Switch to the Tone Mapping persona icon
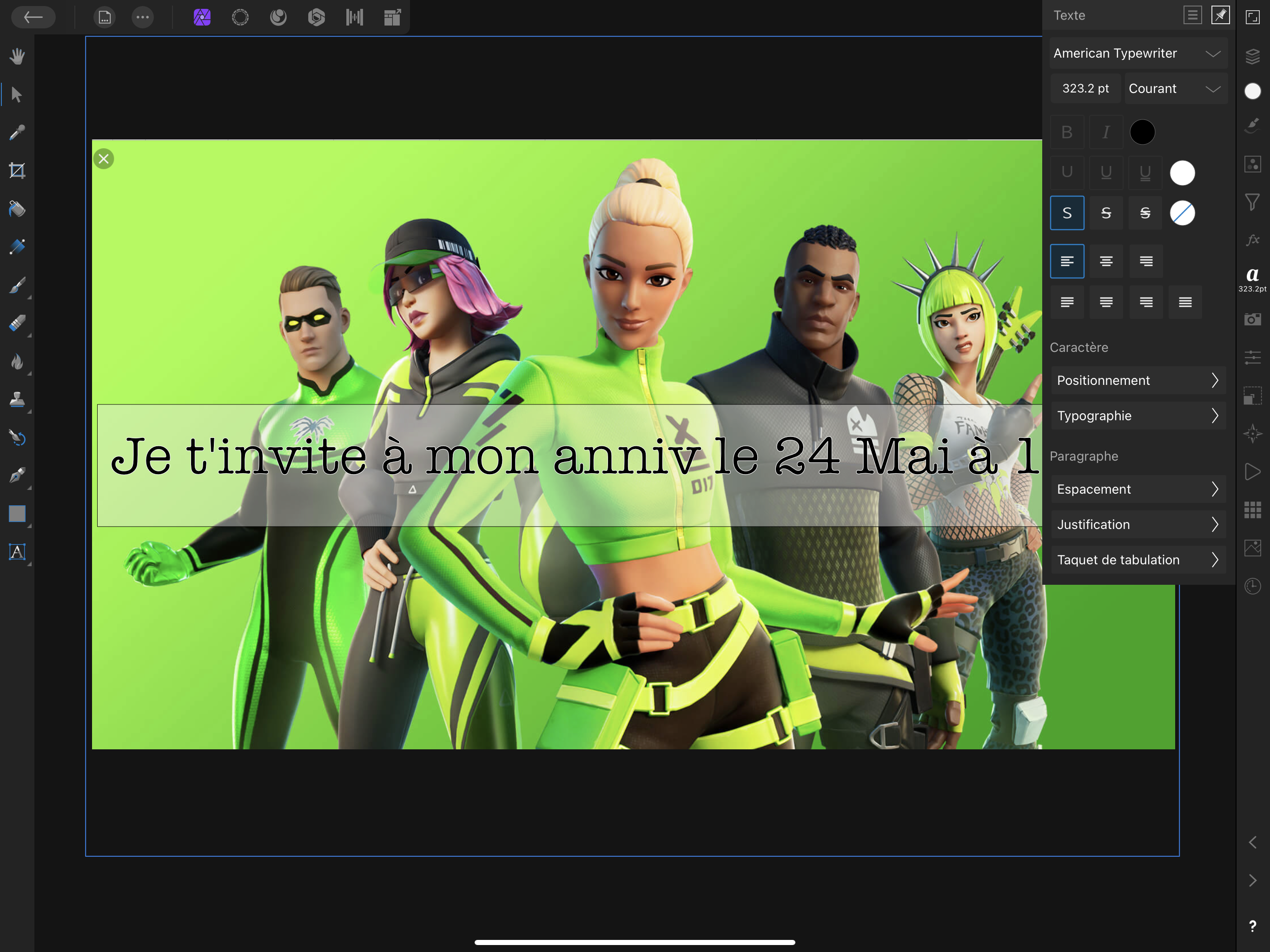 354,17
